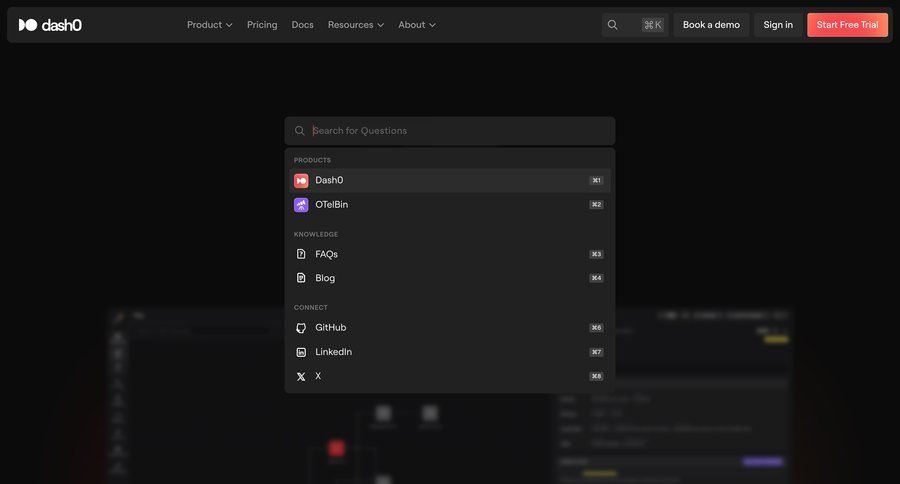Click the ⌘3 badge on FAQs row
Image resolution: width=900 pixels, height=484 pixels.
[x=596, y=254]
